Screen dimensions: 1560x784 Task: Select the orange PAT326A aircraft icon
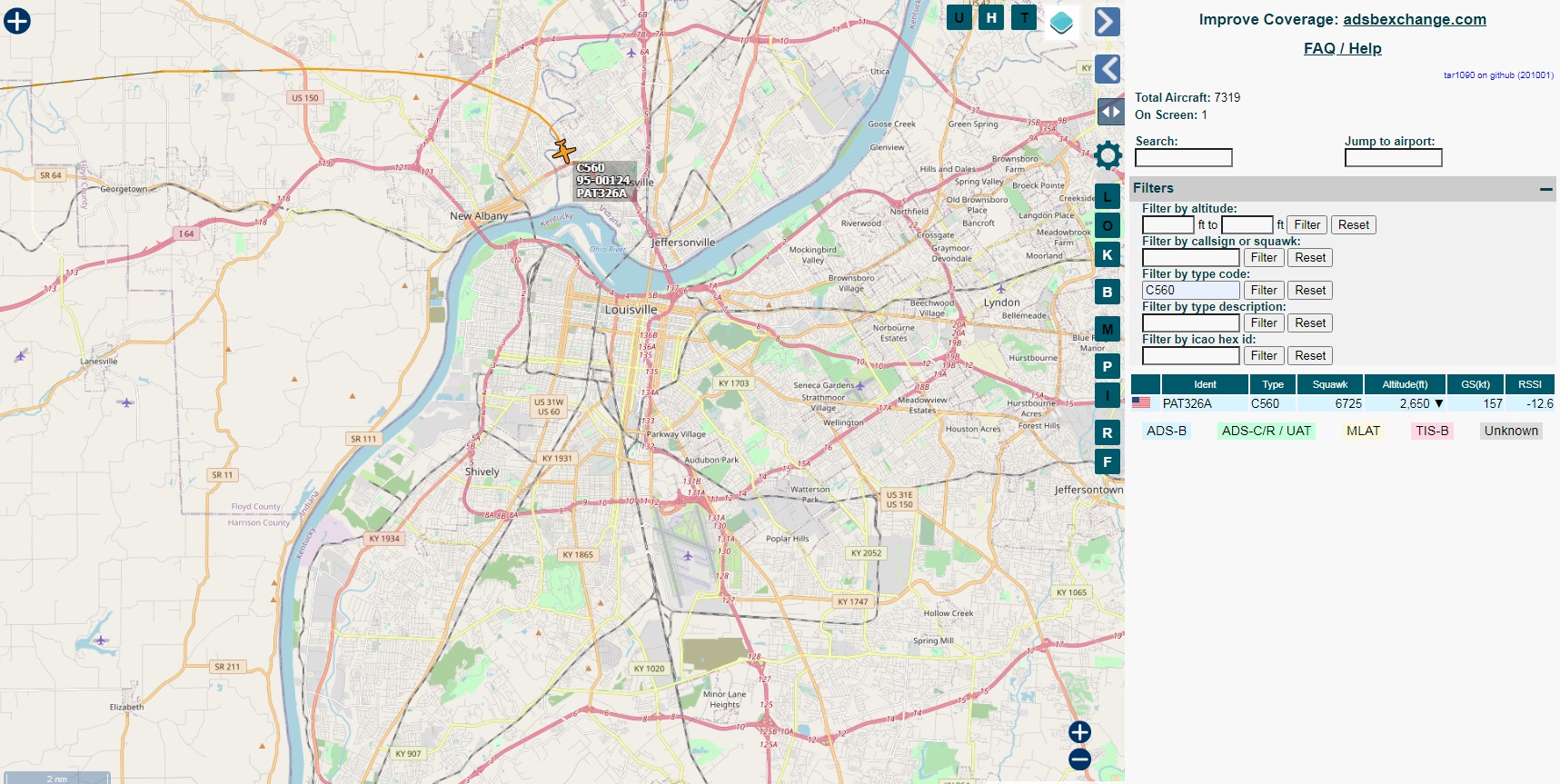[x=563, y=151]
